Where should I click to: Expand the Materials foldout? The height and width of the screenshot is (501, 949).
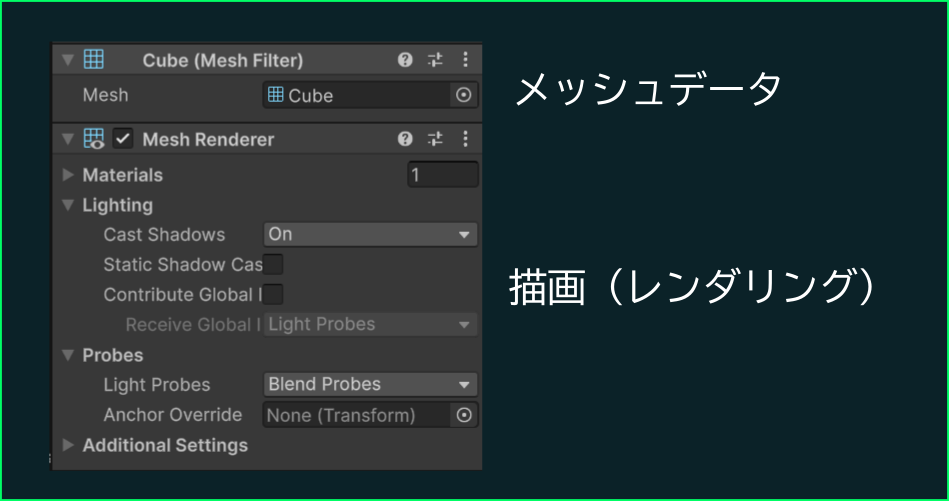pyautogui.click(x=68, y=175)
